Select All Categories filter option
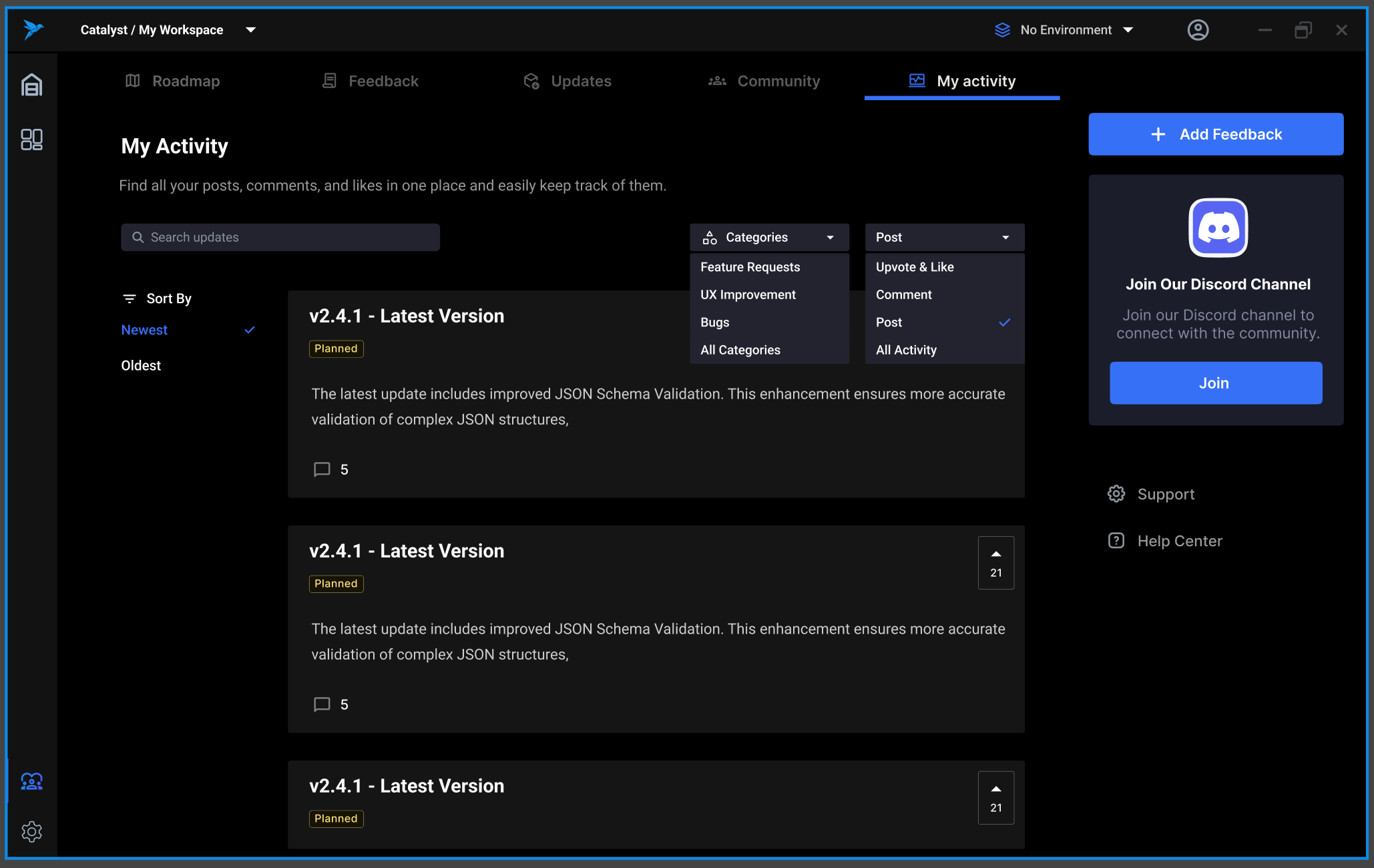This screenshot has width=1374, height=868. [x=740, y=350]
